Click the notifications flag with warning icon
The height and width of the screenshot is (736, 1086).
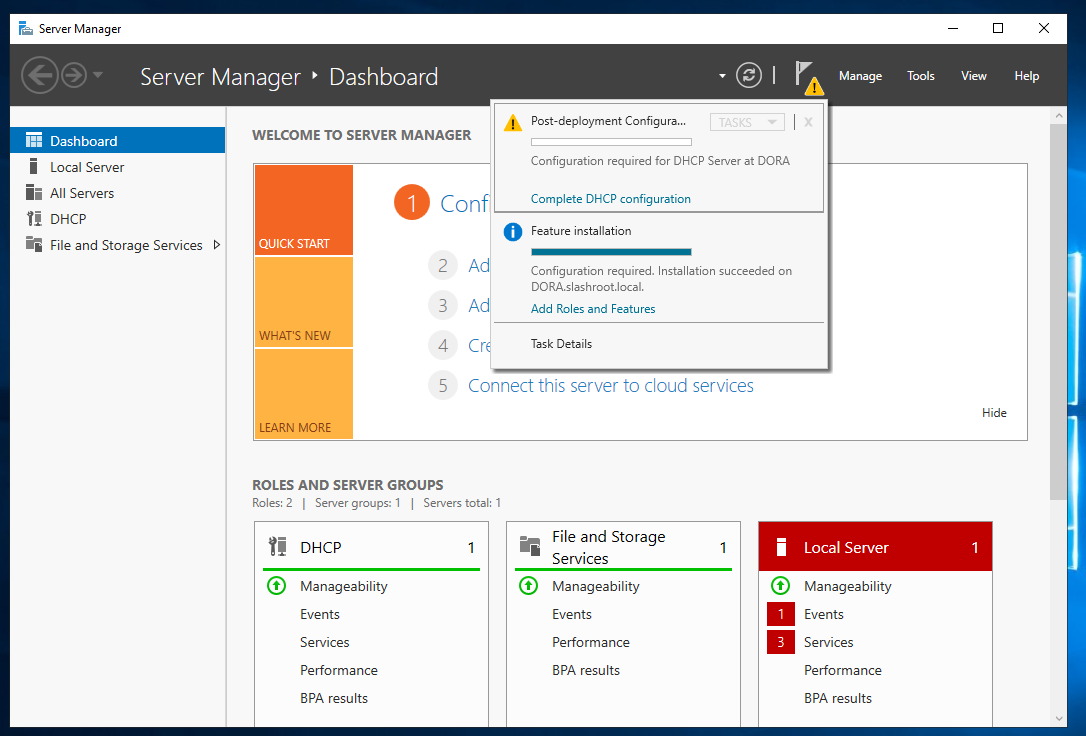click(x=806, y=76)
